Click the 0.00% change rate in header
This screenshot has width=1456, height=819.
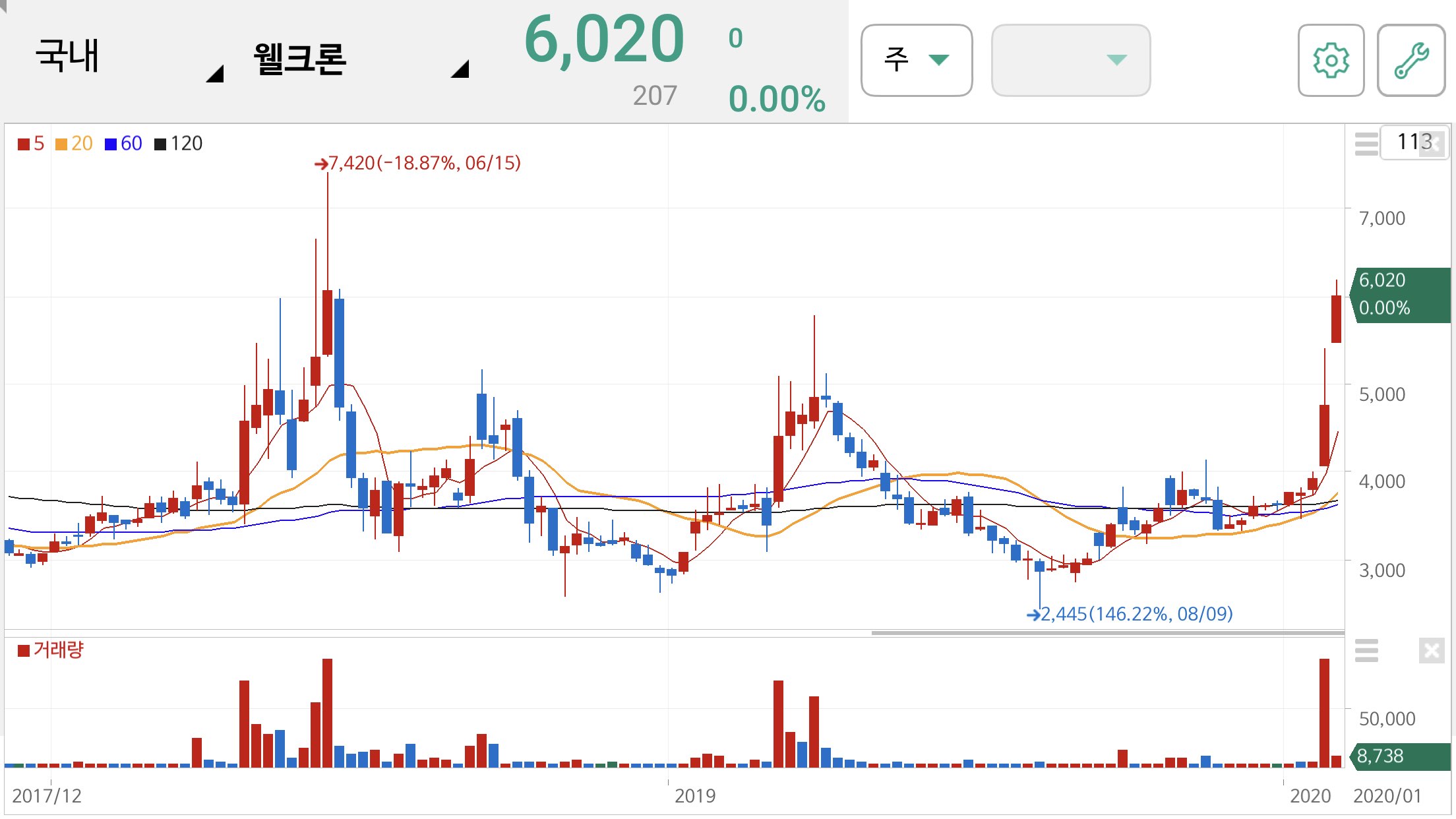point(777,99)
